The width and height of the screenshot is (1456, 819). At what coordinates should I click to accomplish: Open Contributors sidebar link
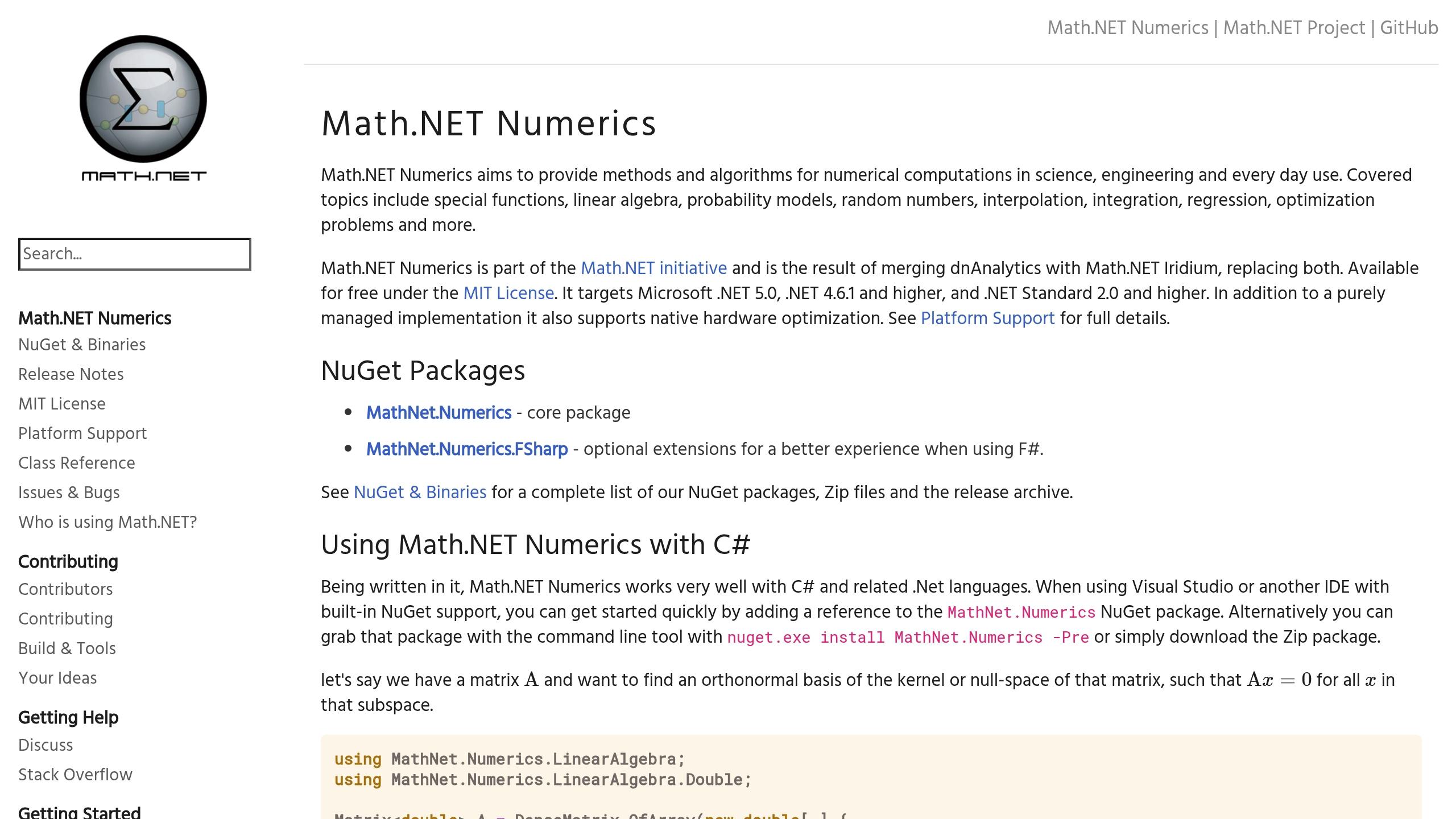pyautogui.click(x=65, y=589)
